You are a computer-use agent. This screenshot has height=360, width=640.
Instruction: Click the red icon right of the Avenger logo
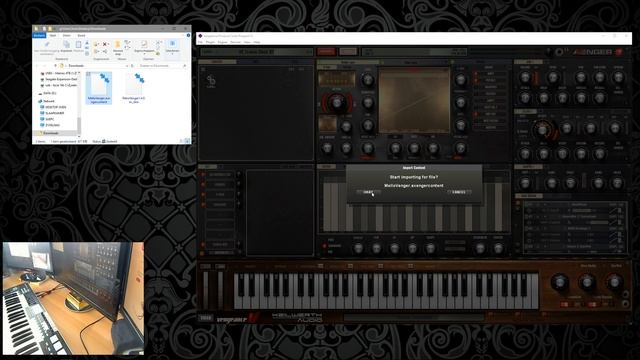coord(620,52)
